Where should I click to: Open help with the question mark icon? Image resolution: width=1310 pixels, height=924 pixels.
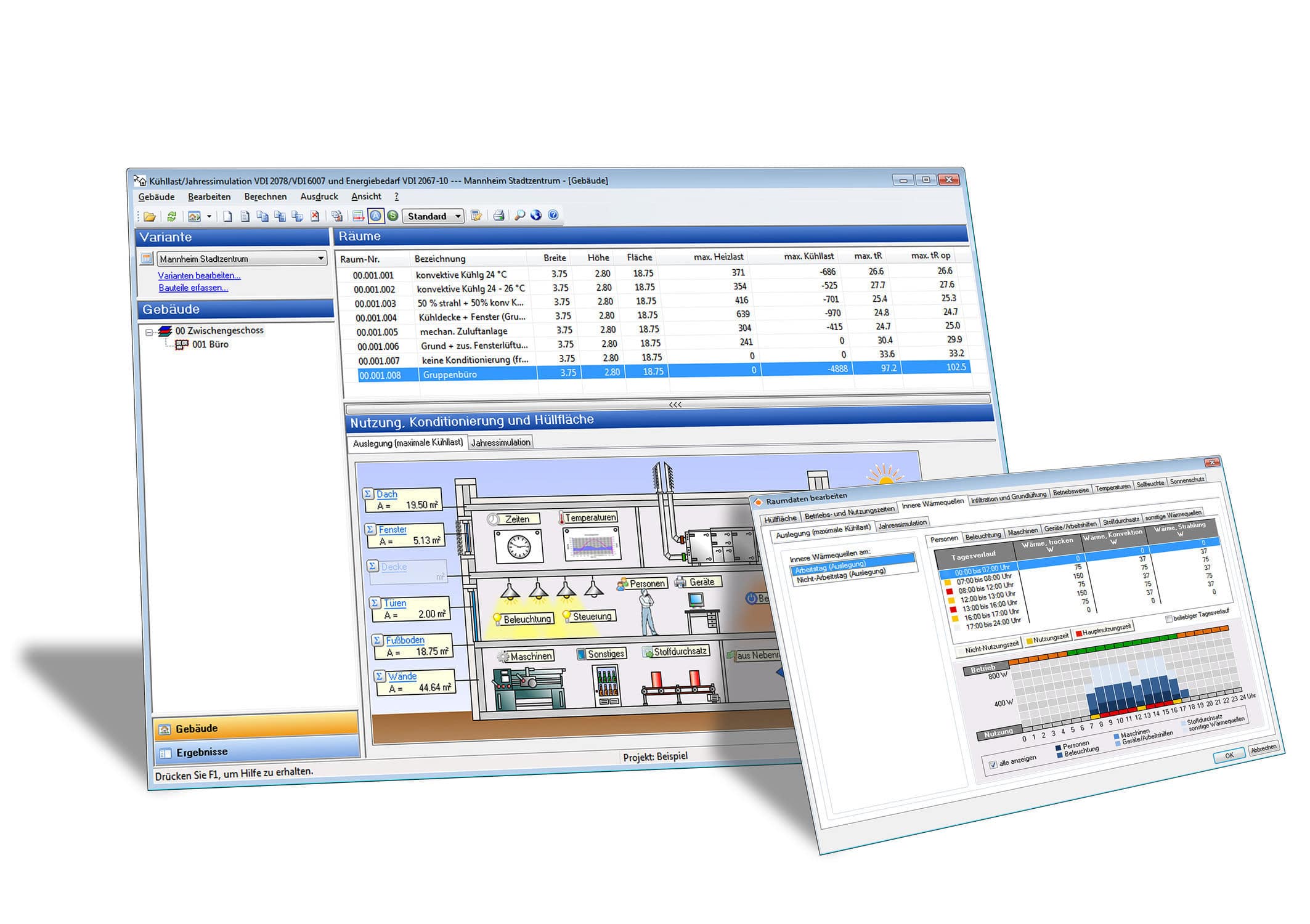point(552,216)
